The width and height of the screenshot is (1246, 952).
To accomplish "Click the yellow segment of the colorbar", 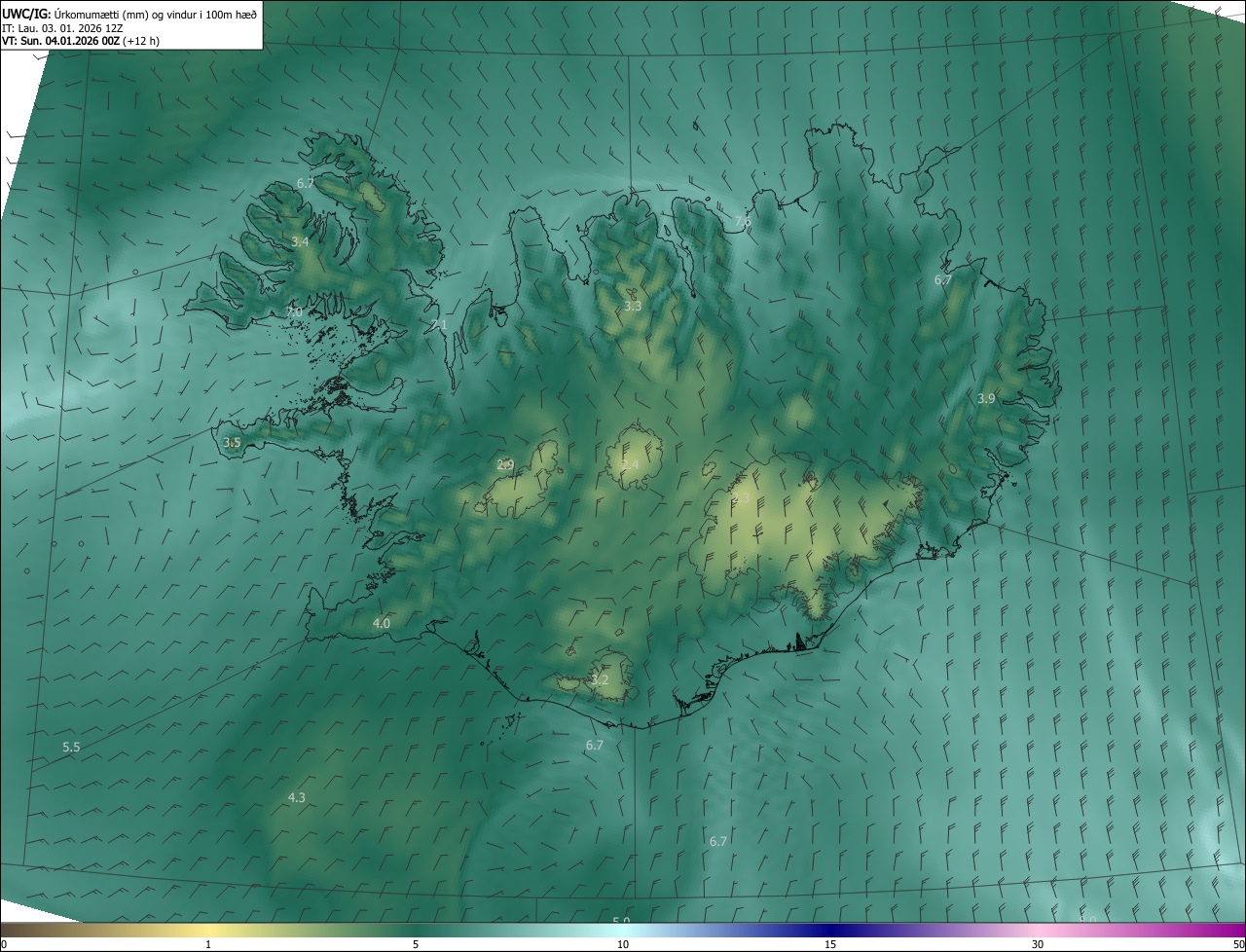I will 209,931.
